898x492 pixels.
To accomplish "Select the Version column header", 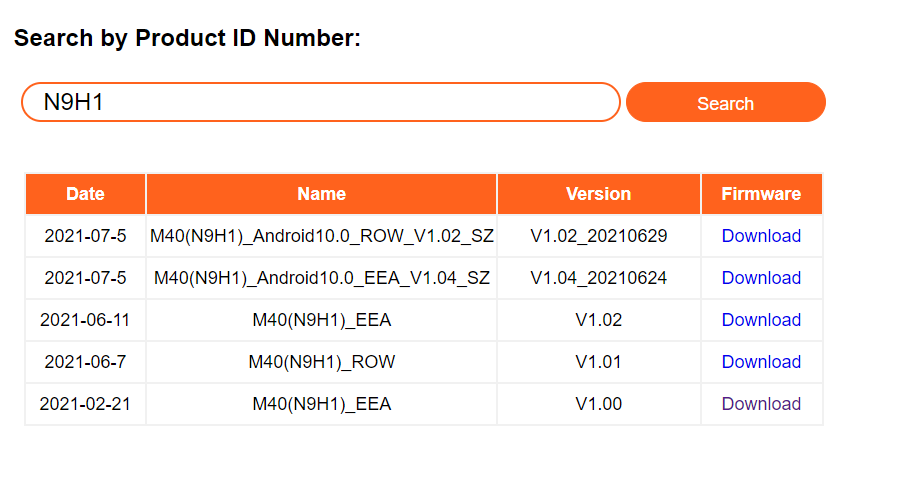I will pos(598,194).
